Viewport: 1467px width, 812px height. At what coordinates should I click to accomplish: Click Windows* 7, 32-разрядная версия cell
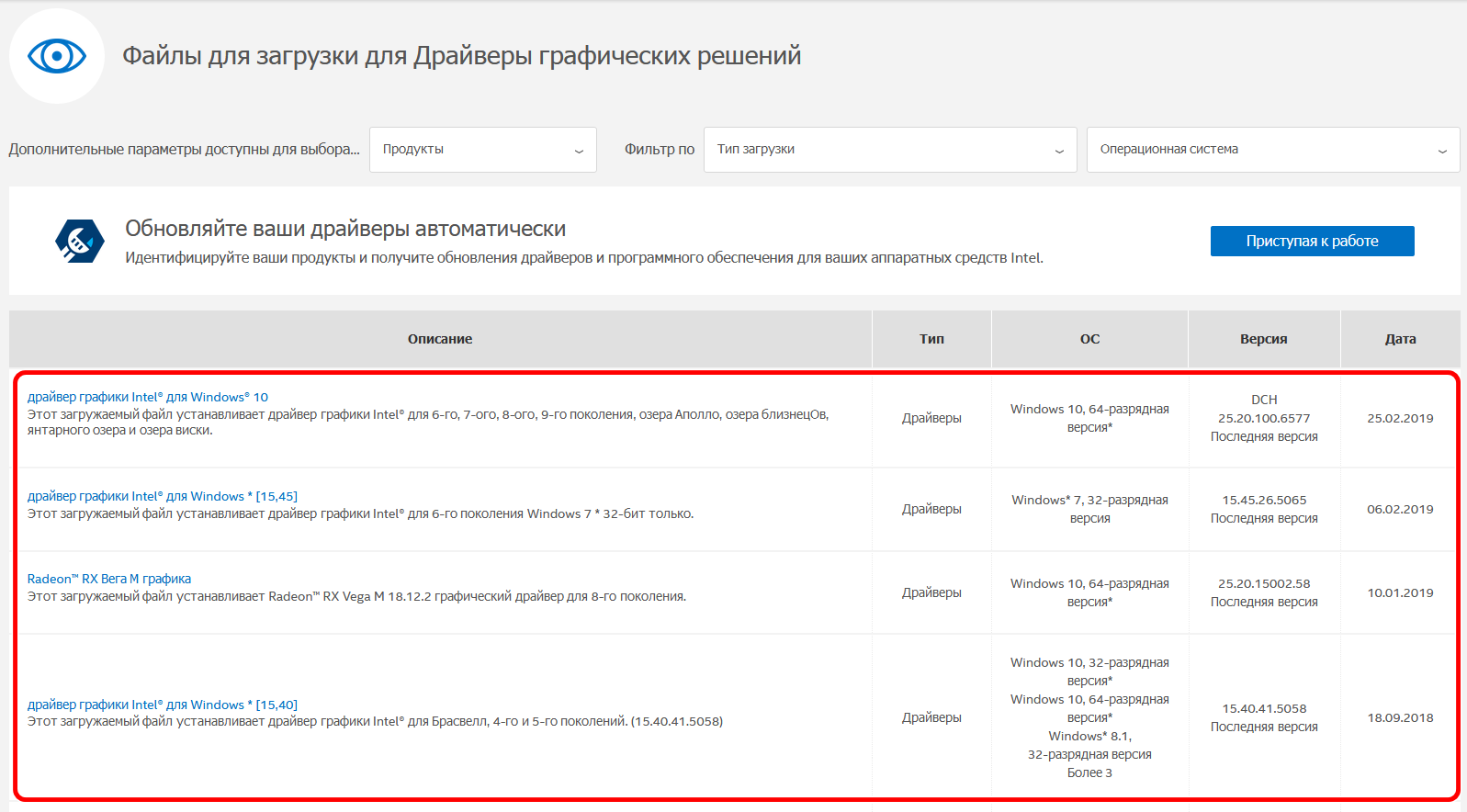point(1089,509)
